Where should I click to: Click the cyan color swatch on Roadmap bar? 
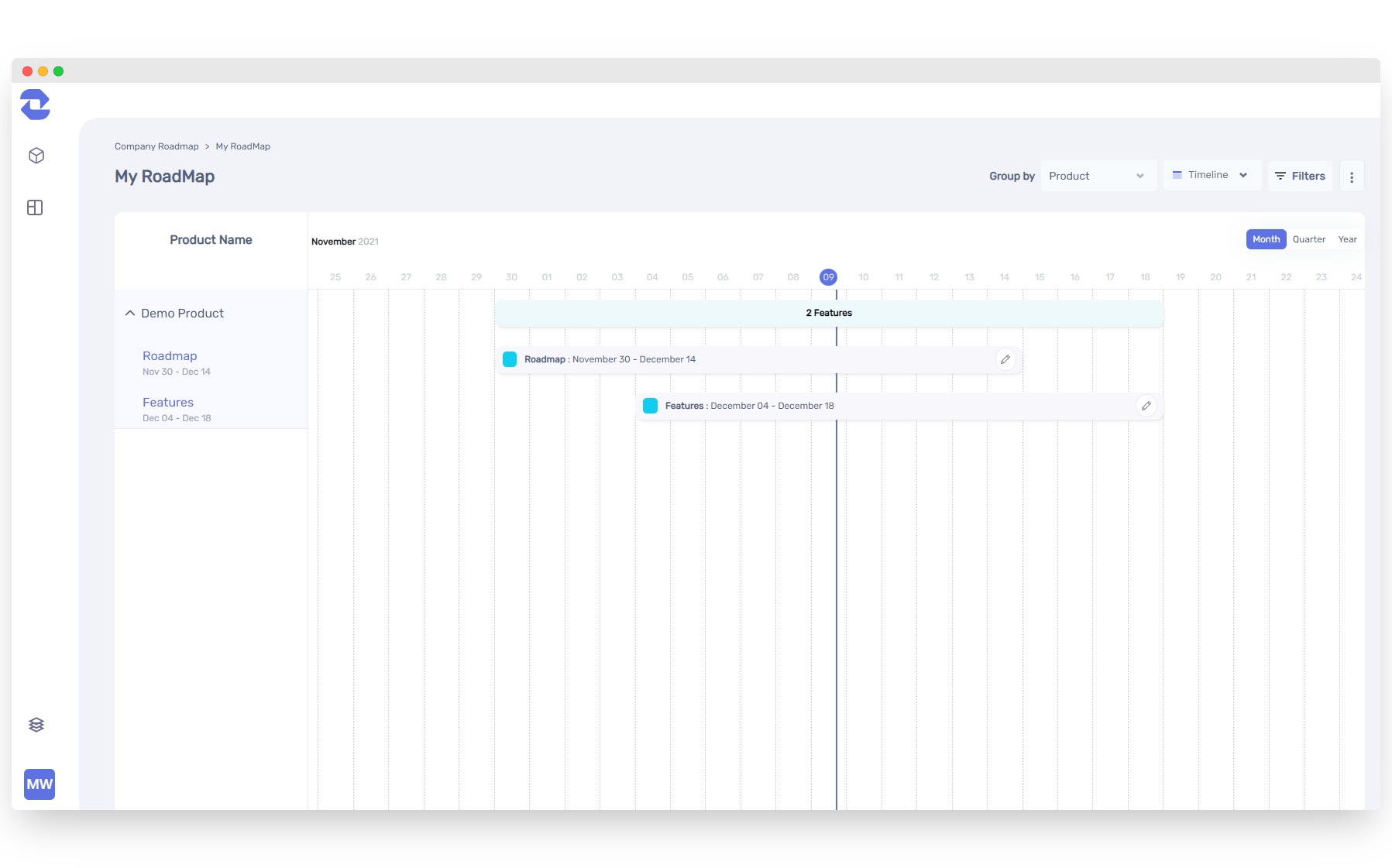tap(510, 359)
